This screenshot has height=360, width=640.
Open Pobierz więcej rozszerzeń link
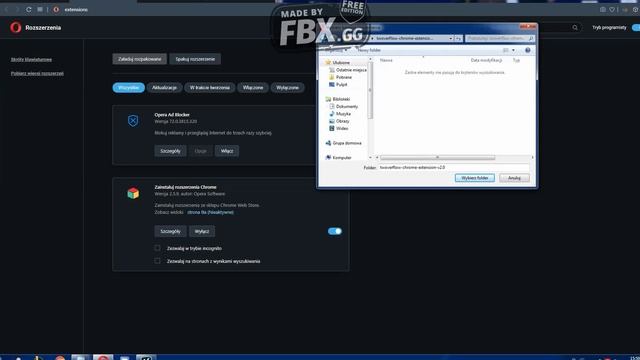(x=37, y=73)
